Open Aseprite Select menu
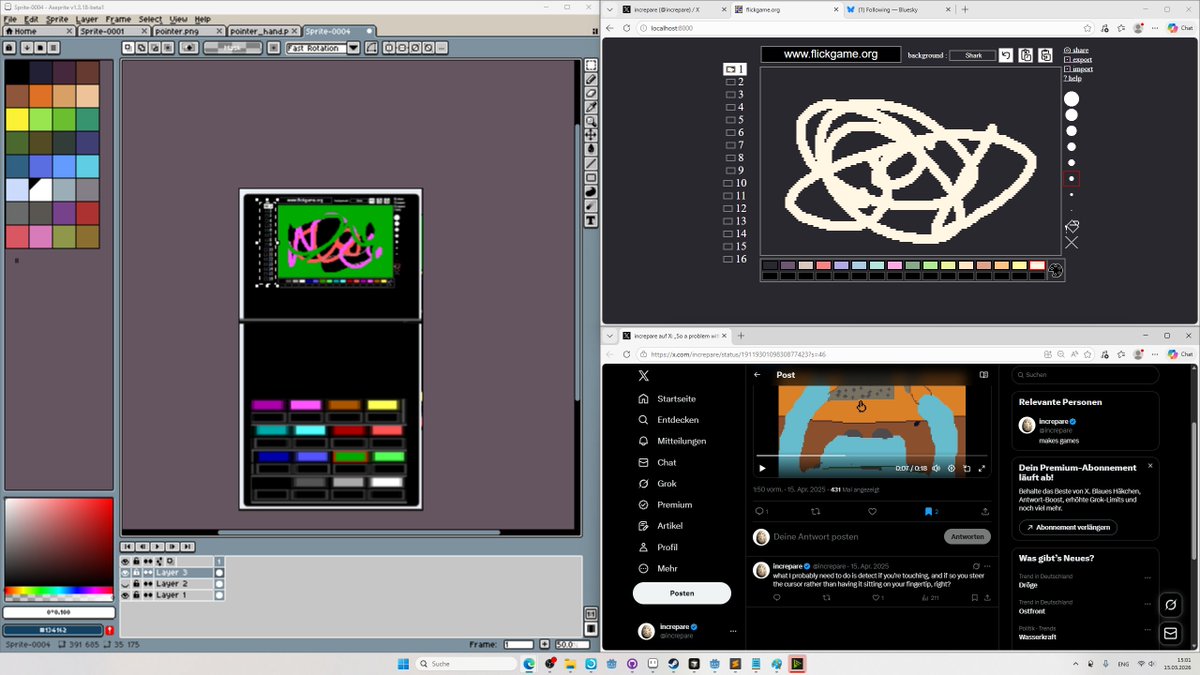 coord(150,19)
